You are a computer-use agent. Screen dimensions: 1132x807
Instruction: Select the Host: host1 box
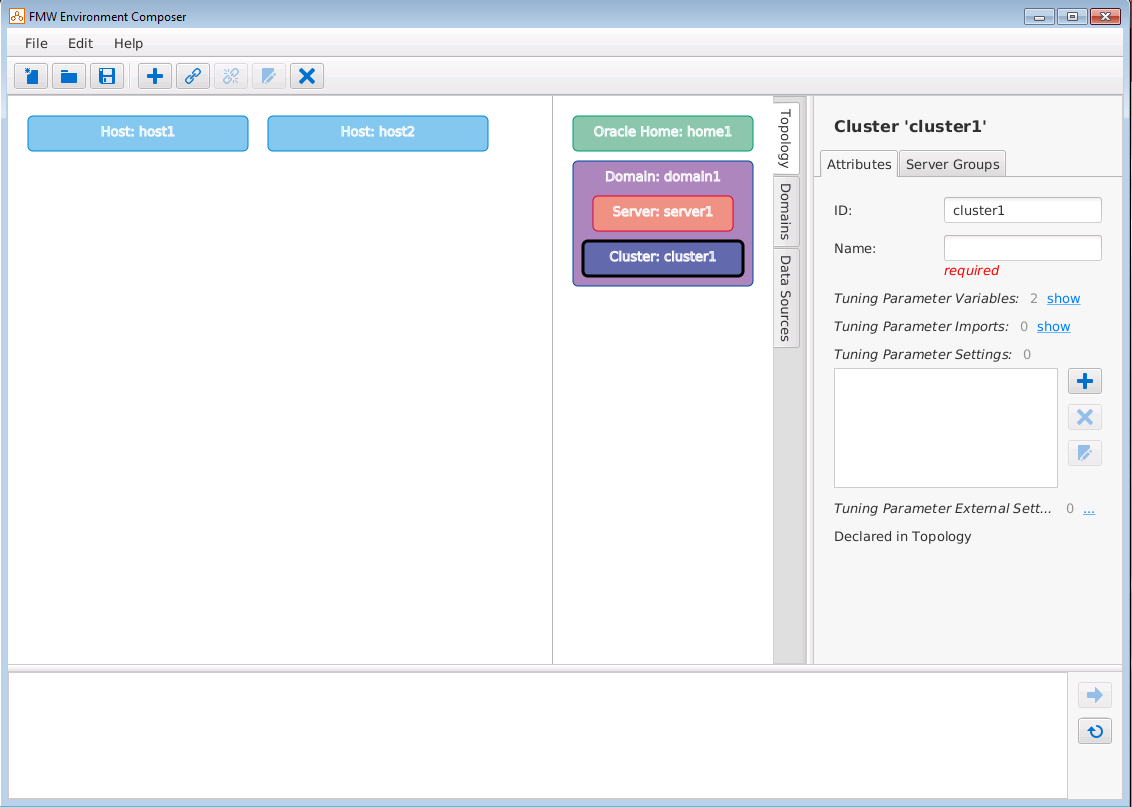point(138,133)
